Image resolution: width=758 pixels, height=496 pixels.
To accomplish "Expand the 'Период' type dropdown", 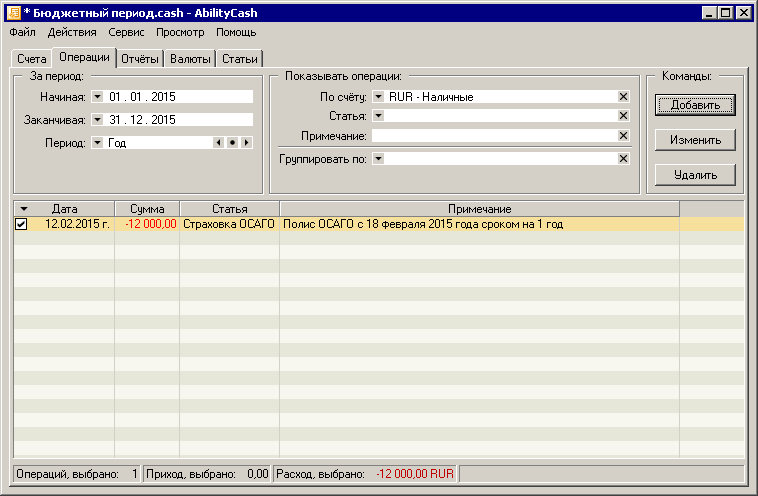I will click(x=97, y=143).
